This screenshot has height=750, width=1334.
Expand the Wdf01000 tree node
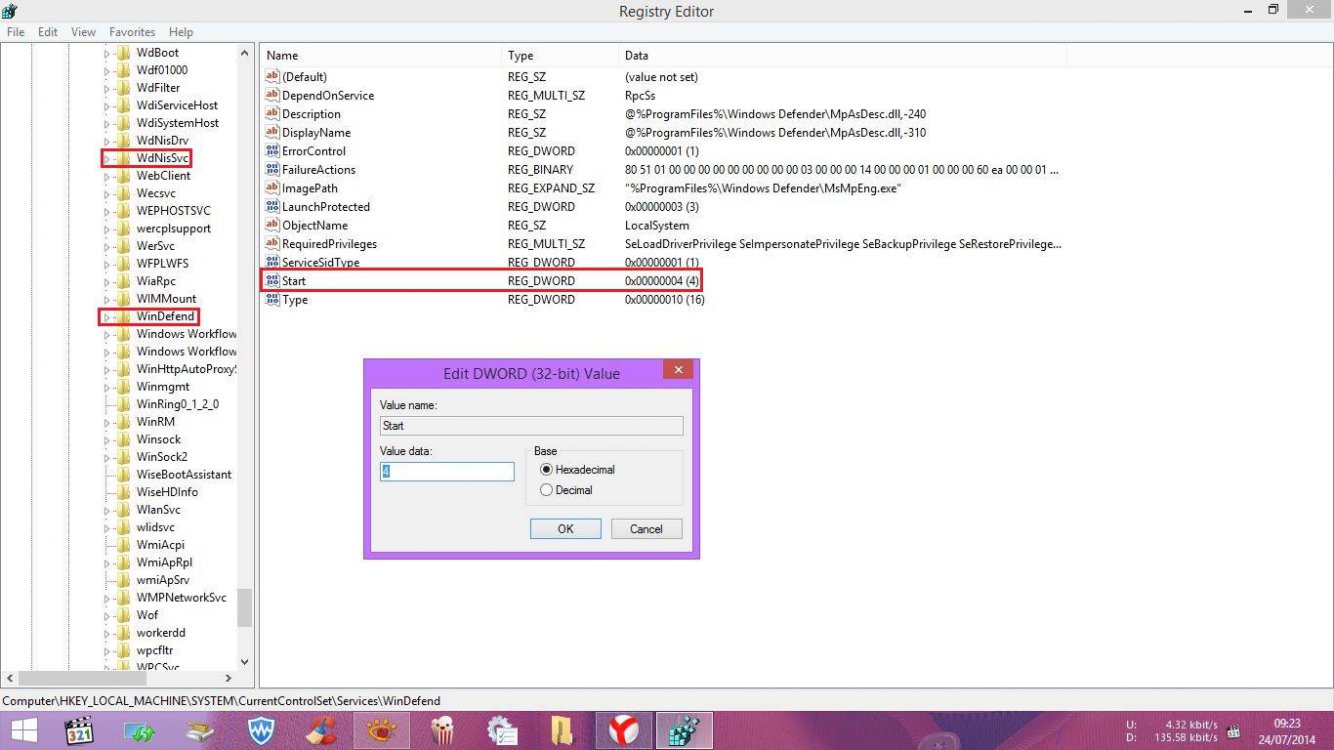(x=107, y=70)
